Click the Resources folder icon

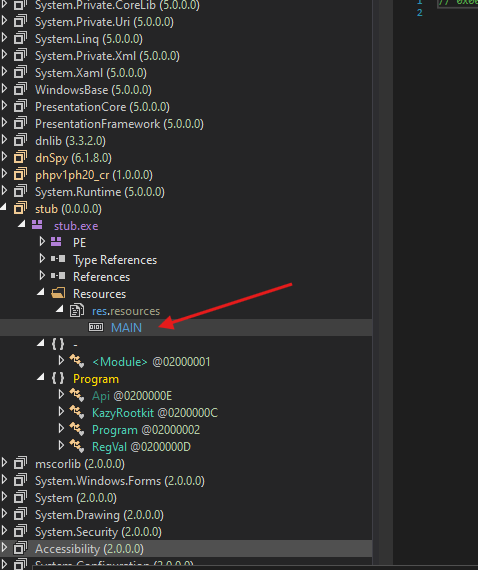tap(58, 293)
